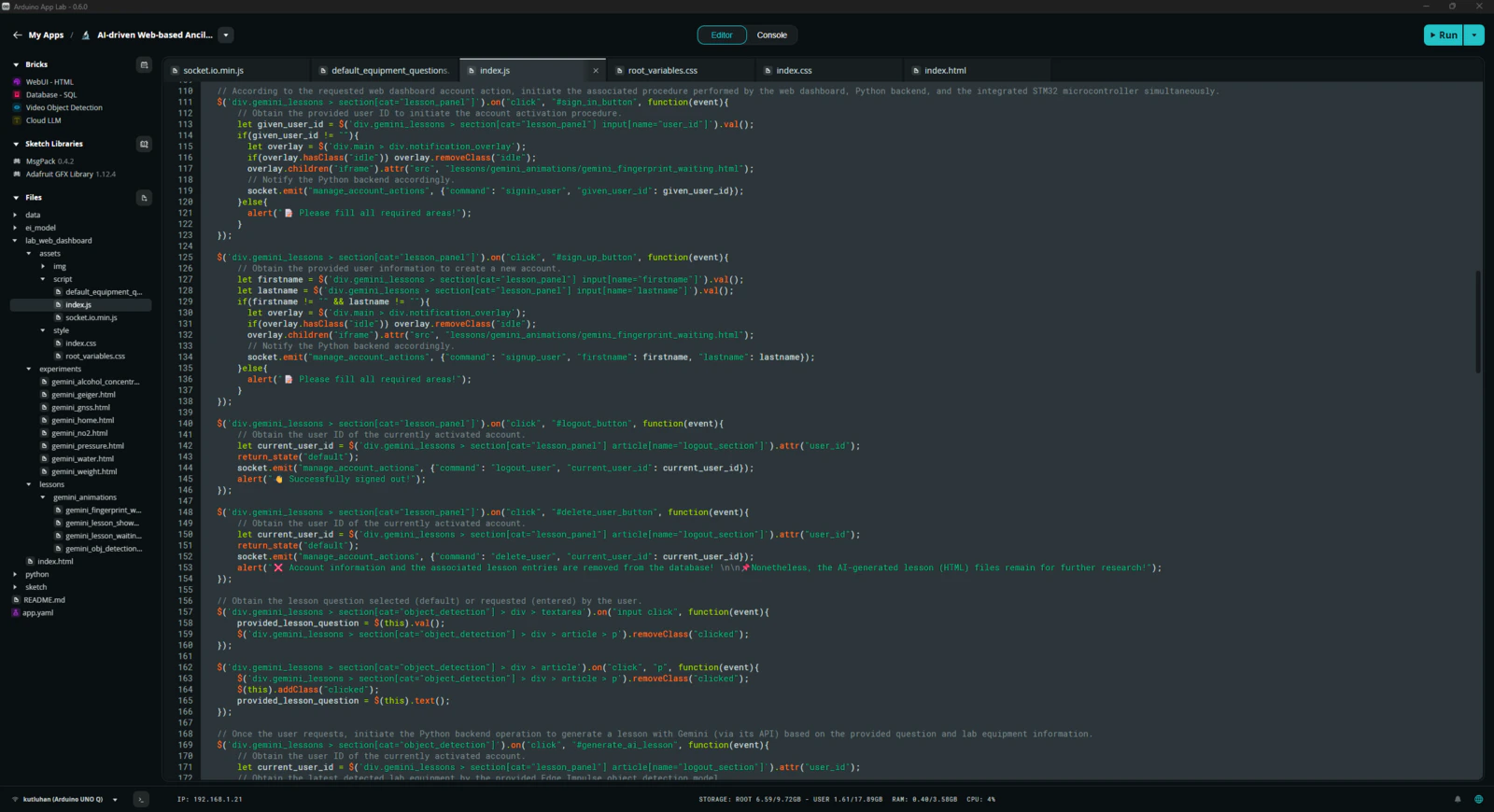Select the WebUI - HTML brick icon
Viewport: 1494px width, 812px height.
tap(17, 82)
